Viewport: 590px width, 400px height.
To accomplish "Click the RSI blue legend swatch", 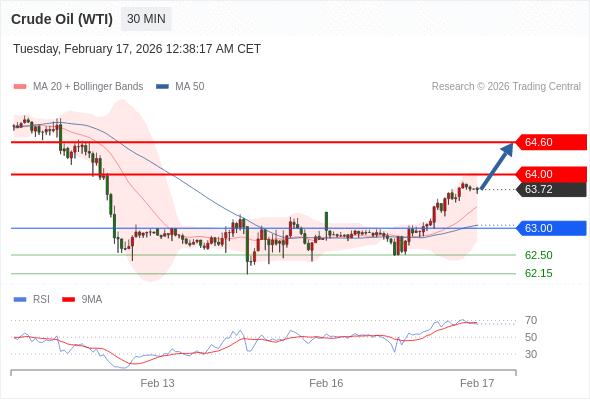I will click(20, 300).
